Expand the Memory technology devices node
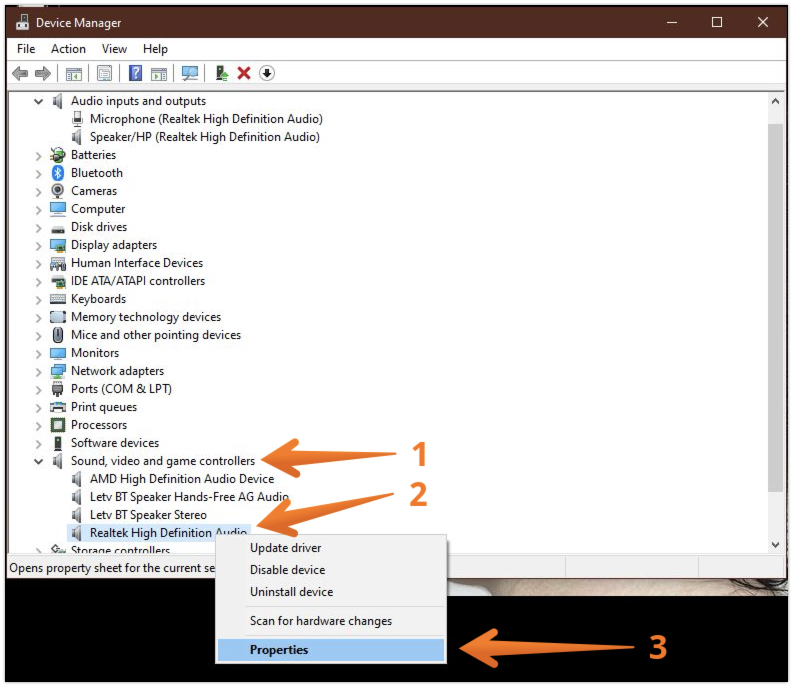Image resolution: width=793 pixels, height=687 pixels. click(x=38, y=318)
